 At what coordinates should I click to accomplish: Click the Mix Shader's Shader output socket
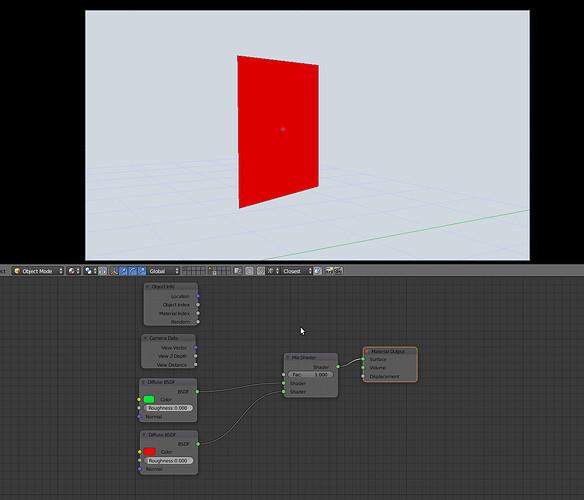coord(338,367)
